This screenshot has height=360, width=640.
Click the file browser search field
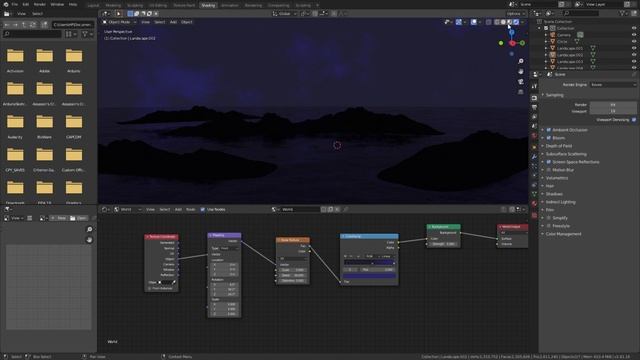click(33, 34)
